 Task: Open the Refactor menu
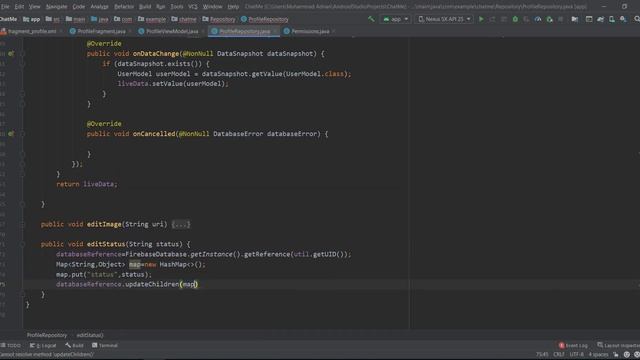point(124,7)
